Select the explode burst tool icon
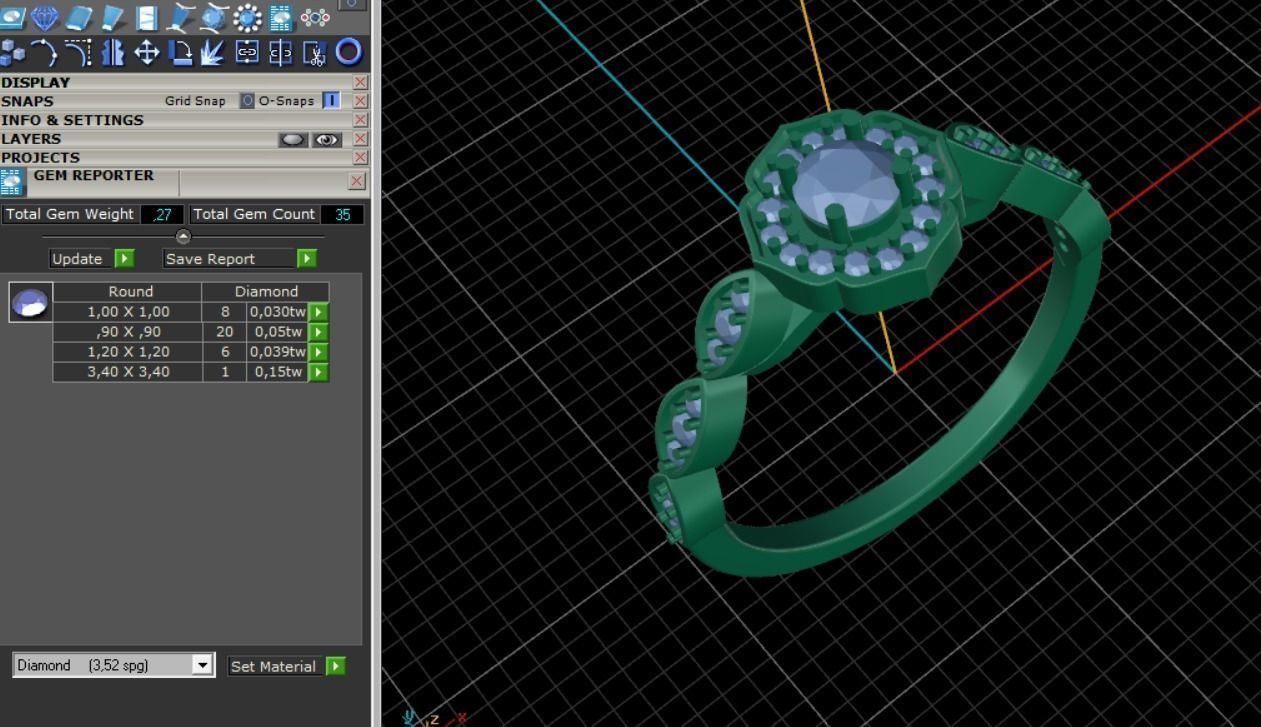The width and height of the screenshot is (1261, 727). click(x=213, y=52)
